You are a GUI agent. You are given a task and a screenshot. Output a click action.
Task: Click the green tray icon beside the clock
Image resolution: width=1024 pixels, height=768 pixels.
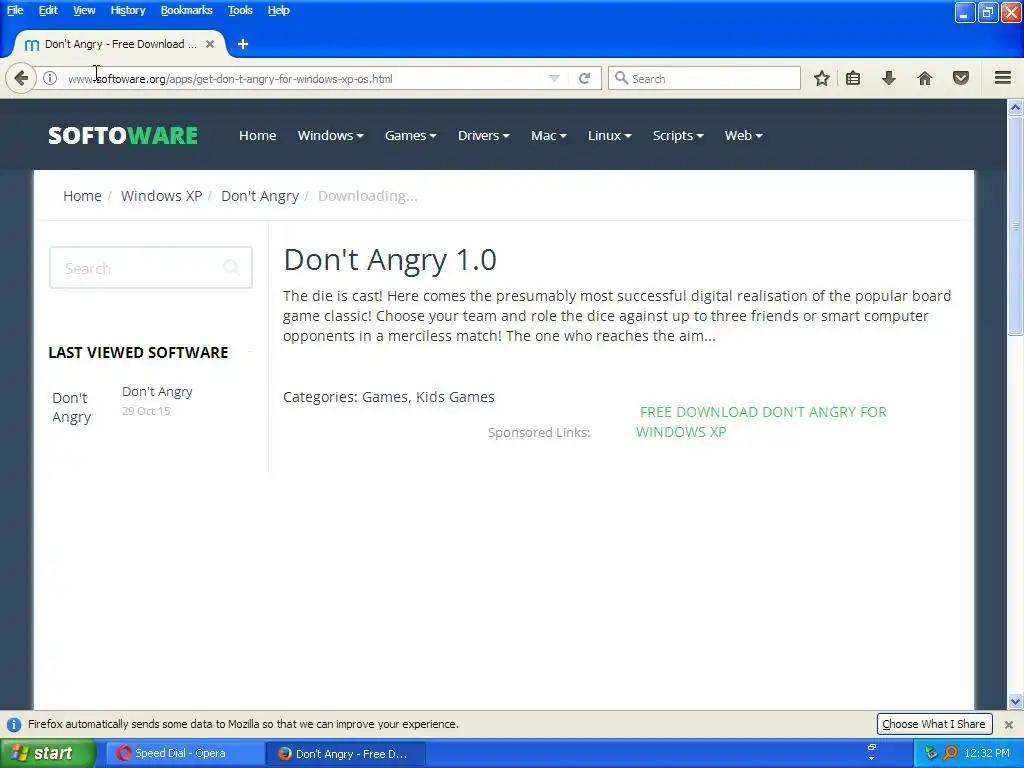click(x=931, y=753)
